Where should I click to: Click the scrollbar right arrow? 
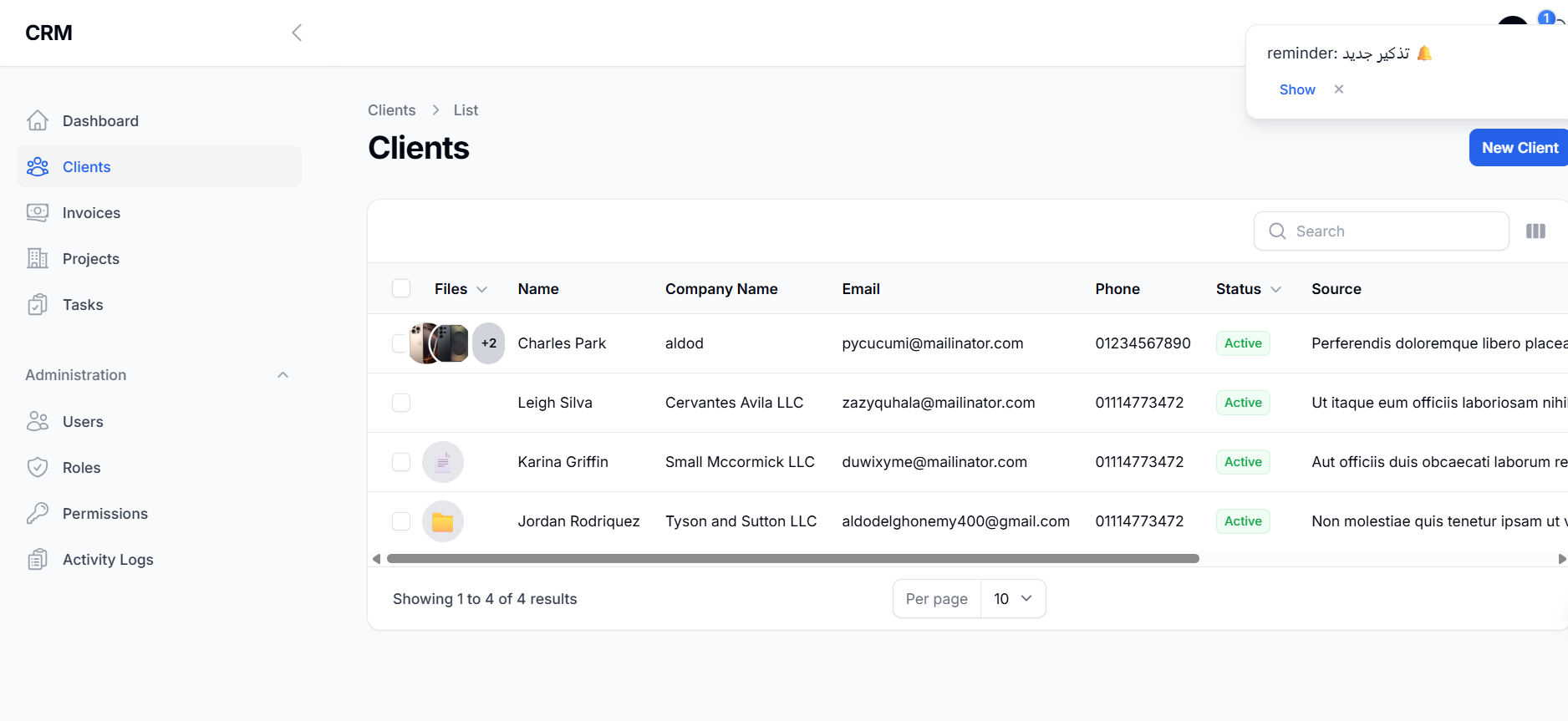point(1562,559)
